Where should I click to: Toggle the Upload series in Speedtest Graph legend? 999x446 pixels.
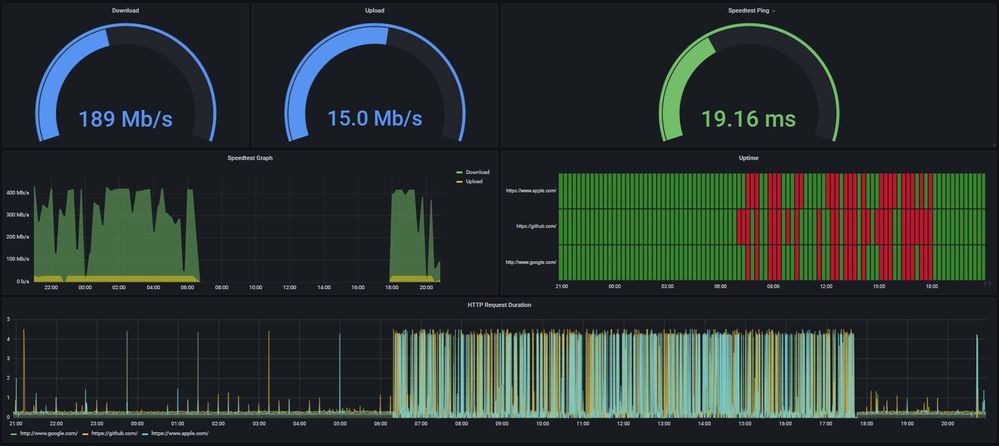(474, 182)
